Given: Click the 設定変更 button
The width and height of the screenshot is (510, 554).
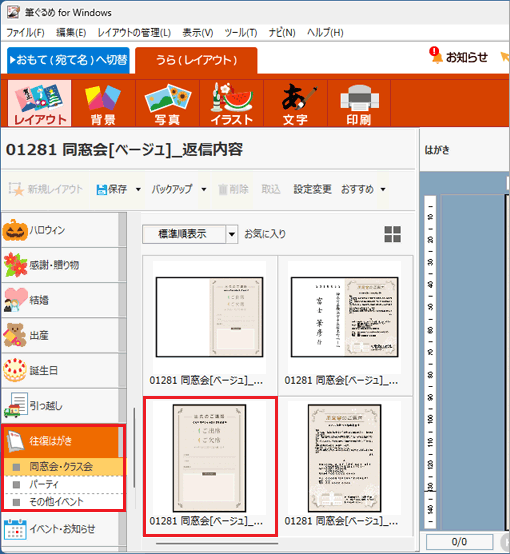Looking at the screenshot, I should (x=312, y=189).
